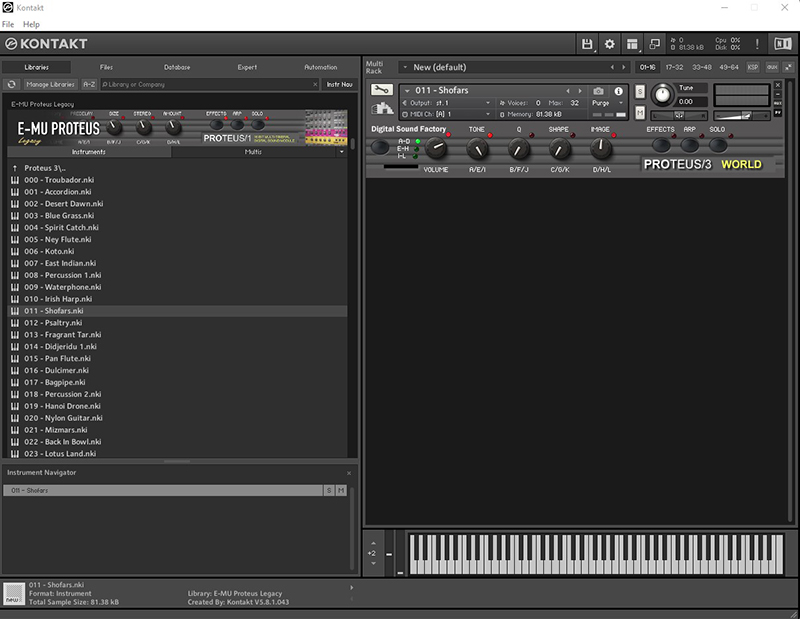Open instrument edit mode with wrench icon
800x619 pixels.
[x=382, y=90]
